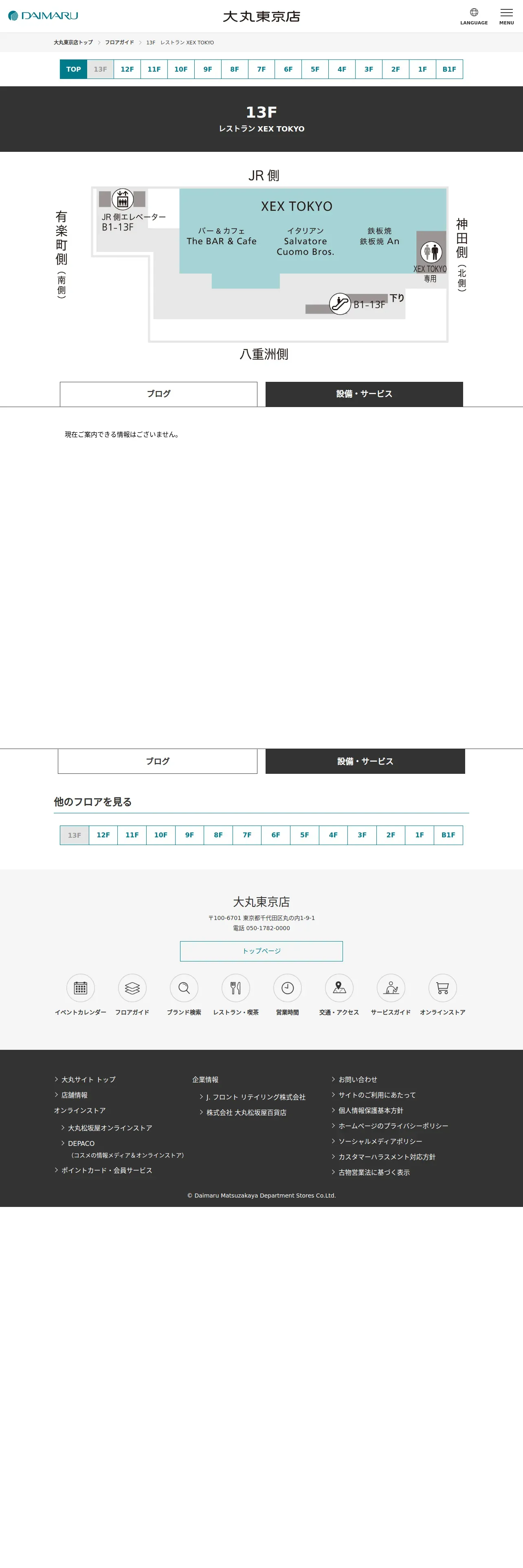Screen dimensions: 523x1568
Task: Select 1F in the other floors list
Action: 420,835
